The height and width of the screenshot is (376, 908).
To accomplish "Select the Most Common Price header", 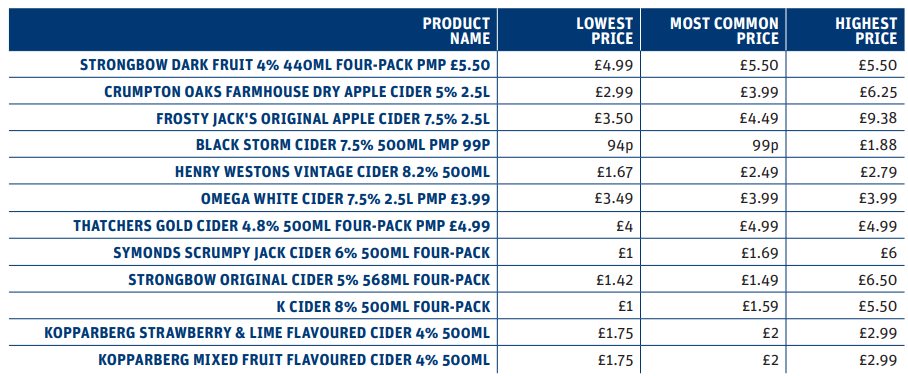I will 724,31.
